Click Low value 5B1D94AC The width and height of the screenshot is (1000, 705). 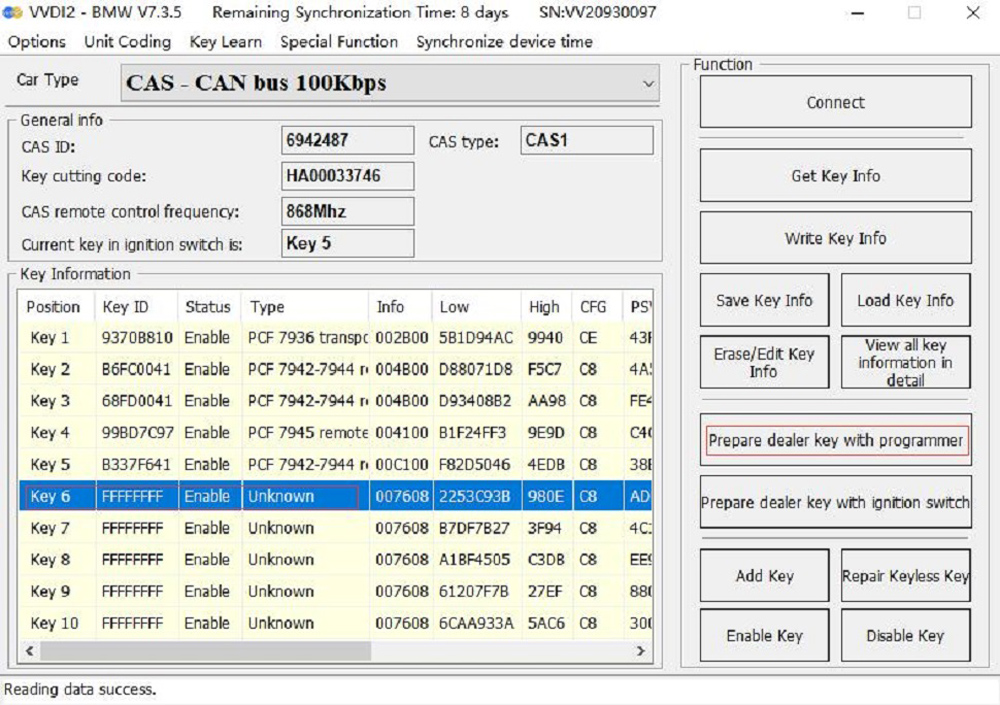tap(476, 338)
